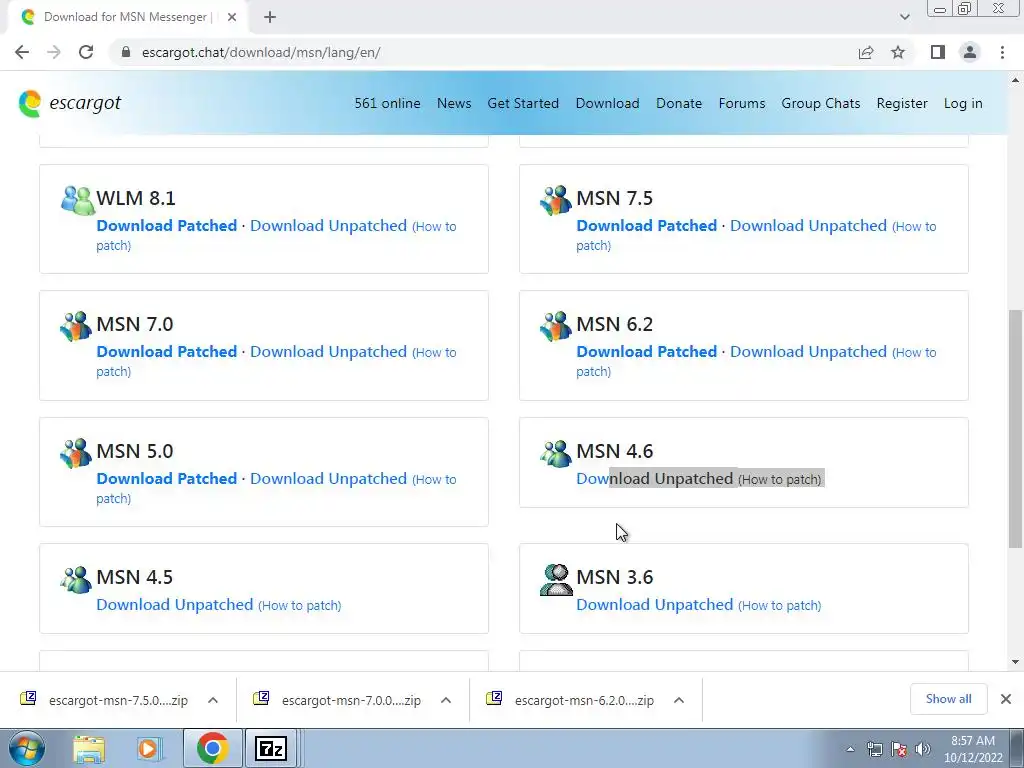
Task: Click the scrollbar down arrow
Action: 1015,662
